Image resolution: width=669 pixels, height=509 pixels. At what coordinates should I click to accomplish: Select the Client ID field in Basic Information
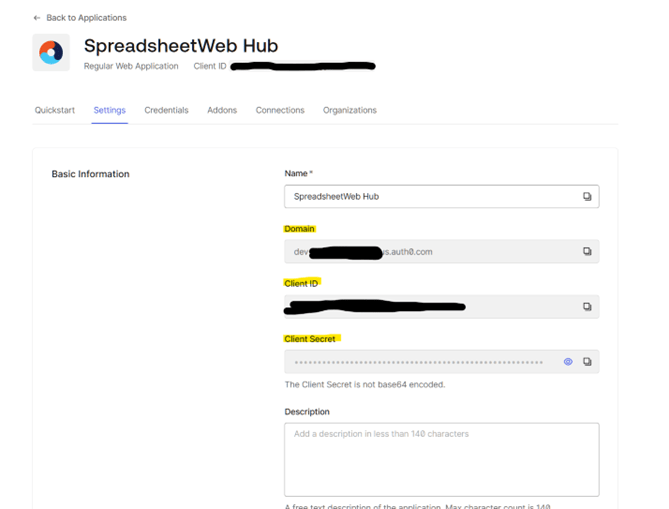click(x=430, y=307)
